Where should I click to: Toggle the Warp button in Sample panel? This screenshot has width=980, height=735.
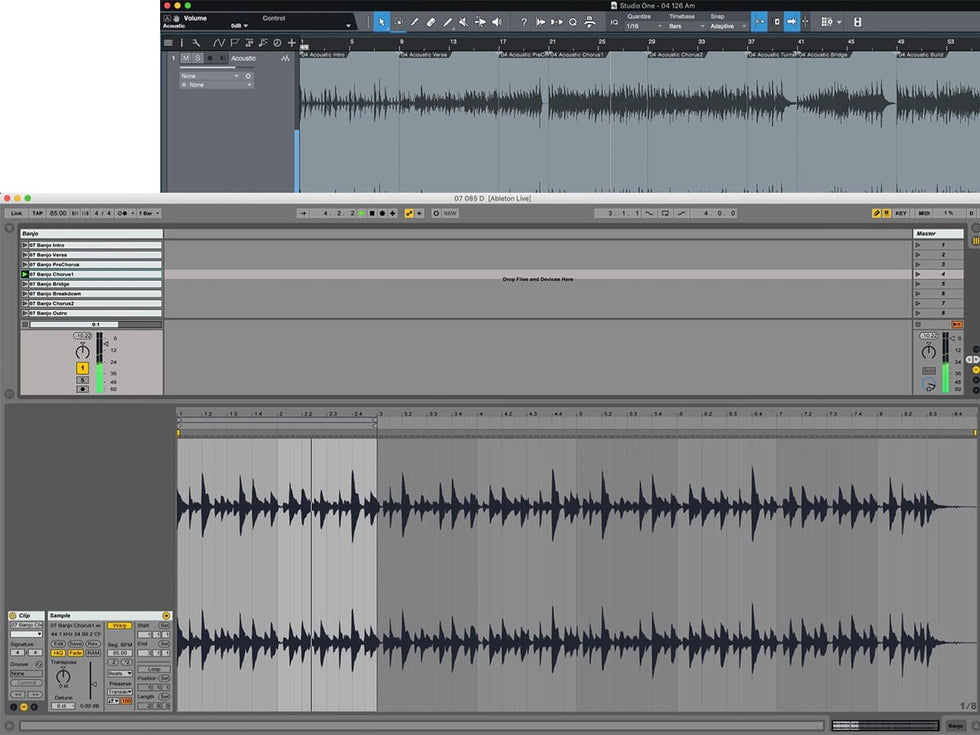[120, 625]
